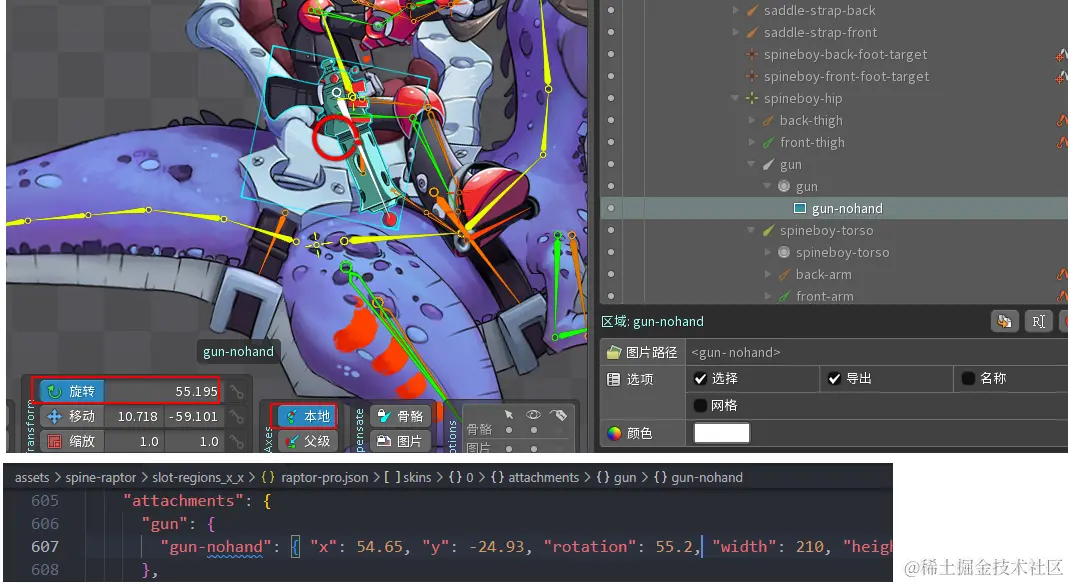
Task: Click the 缩放 Y value field
Action: 192,441
